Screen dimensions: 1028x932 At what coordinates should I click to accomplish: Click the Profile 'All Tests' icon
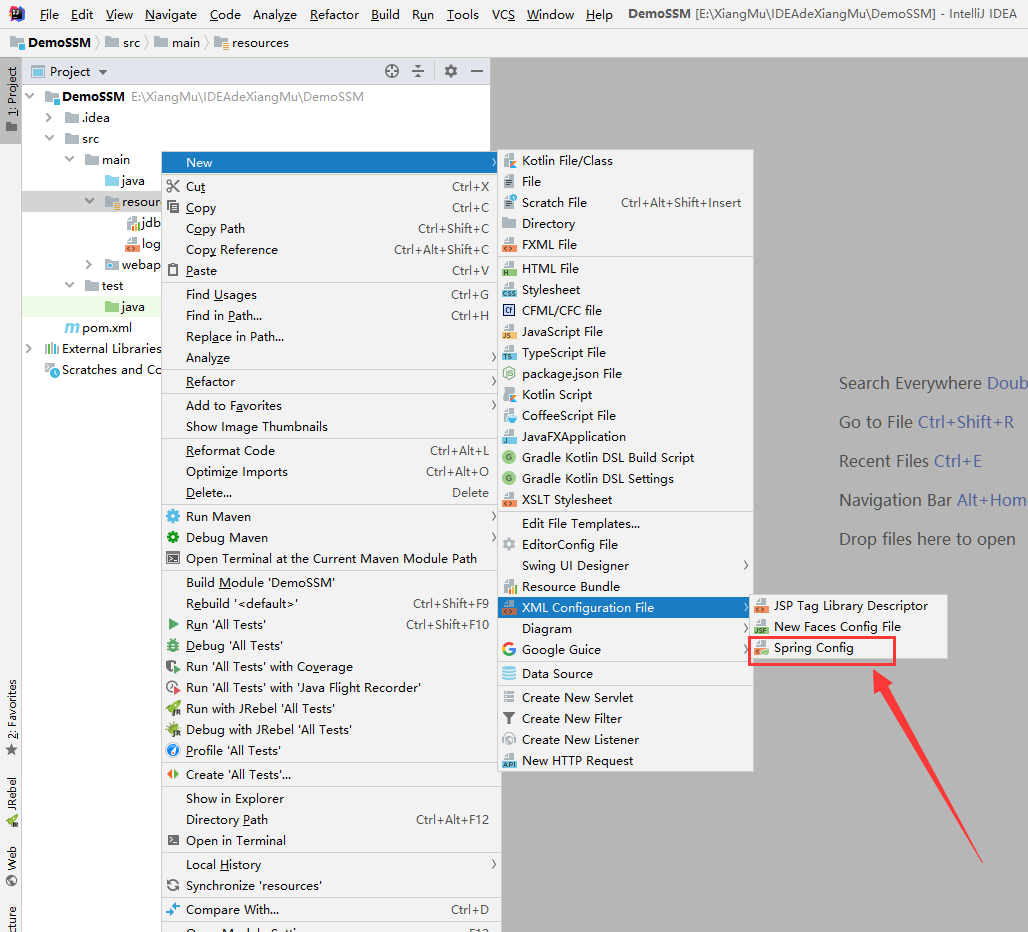tap(173, 750)
